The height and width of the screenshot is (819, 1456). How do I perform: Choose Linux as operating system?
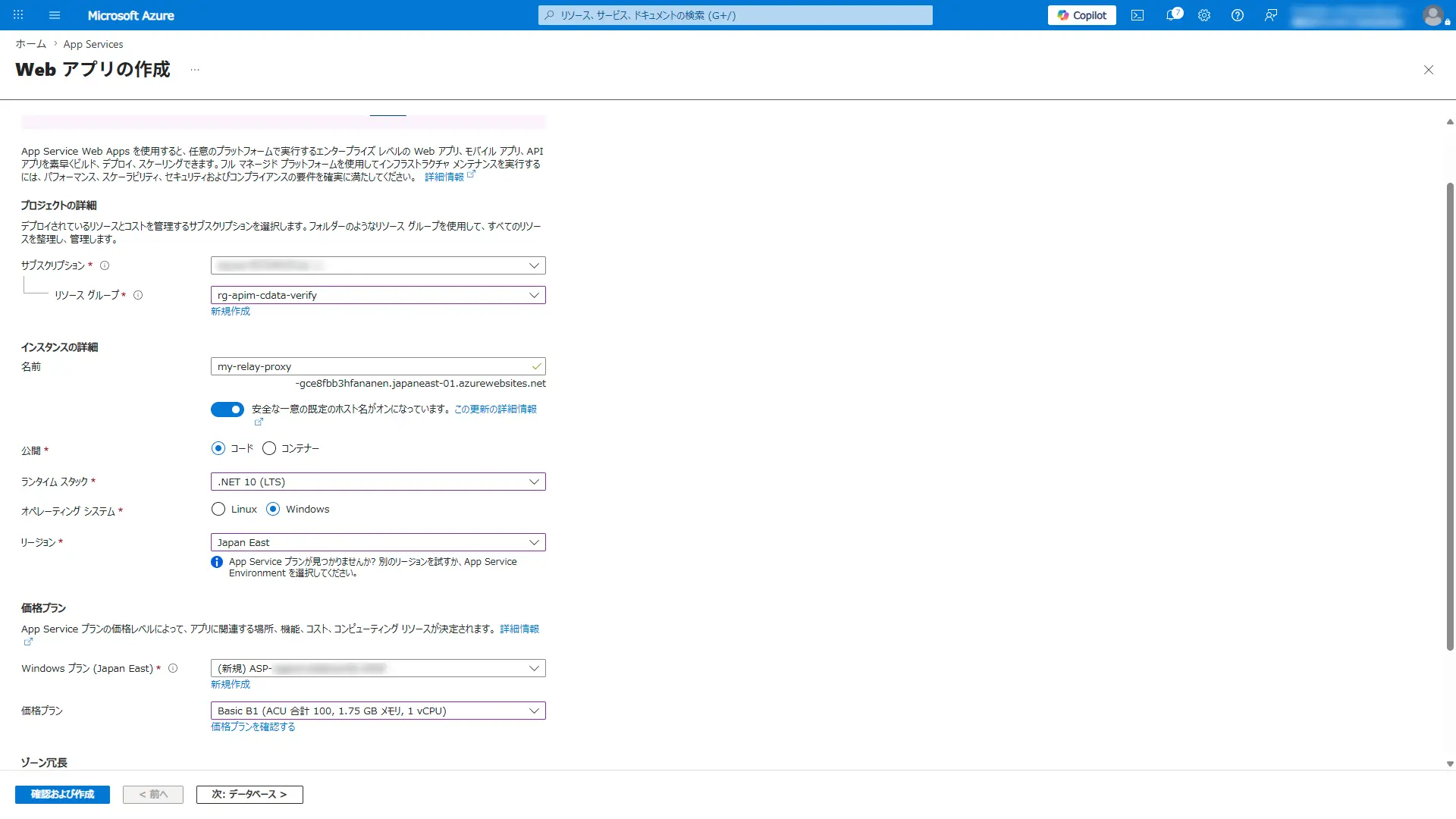point(218,509)
